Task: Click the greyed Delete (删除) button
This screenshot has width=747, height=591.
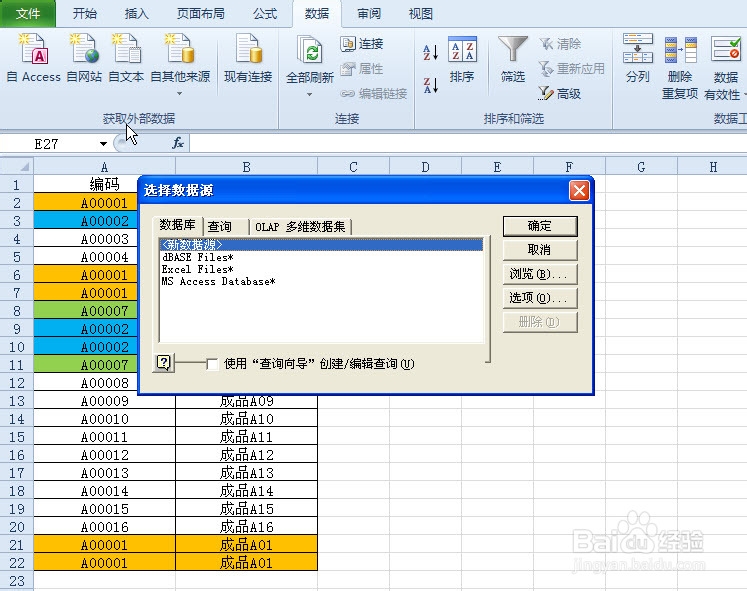Action: (x=540, y=322)
